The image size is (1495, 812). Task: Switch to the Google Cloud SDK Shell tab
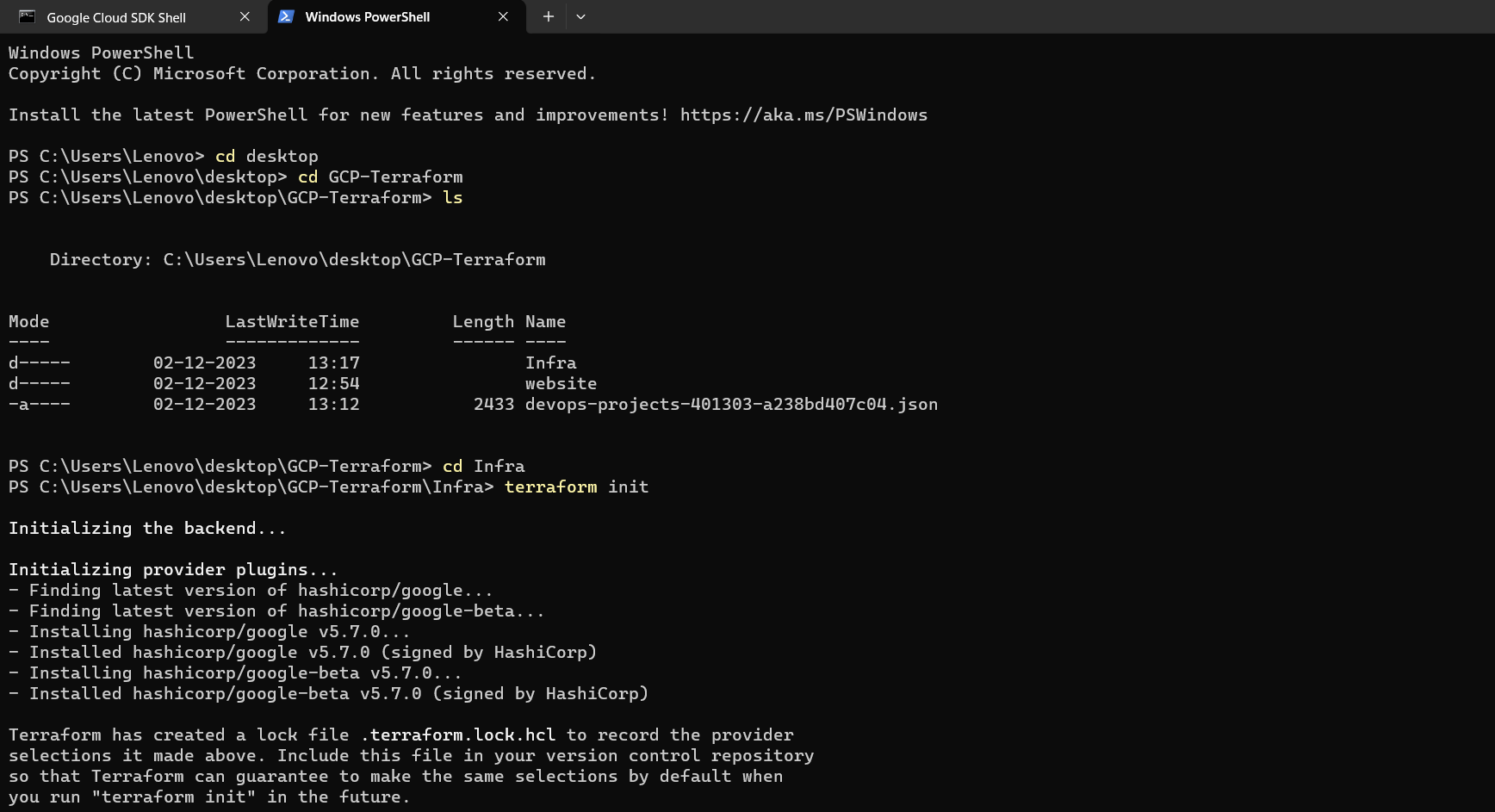[116, 17]
